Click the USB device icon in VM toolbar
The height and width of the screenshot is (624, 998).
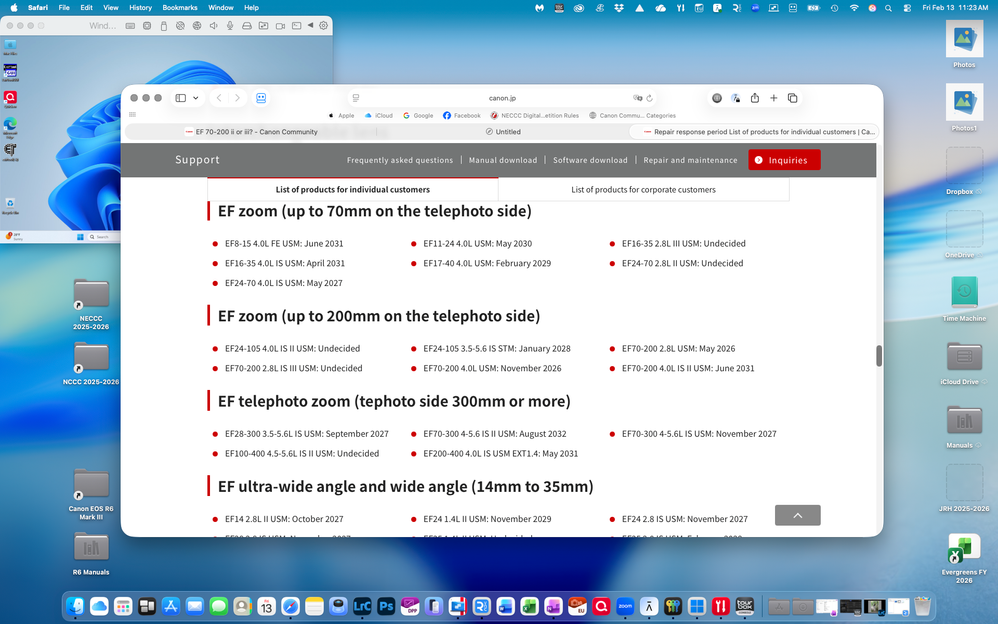[164, 26]
